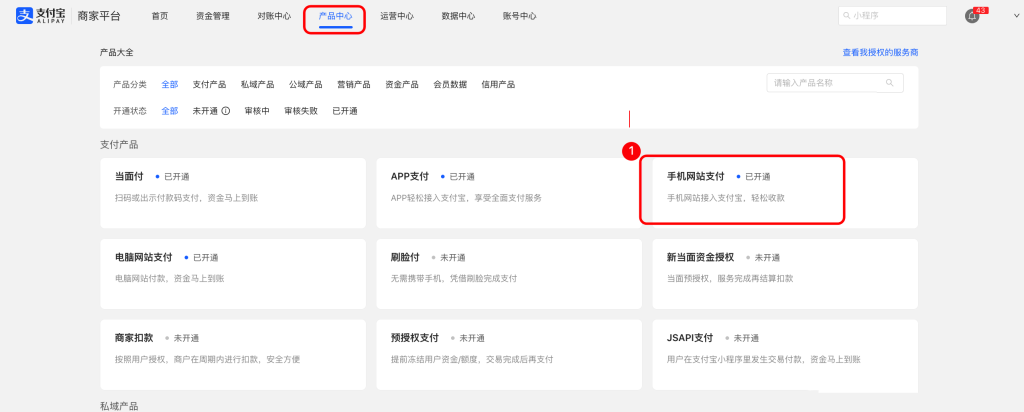Filter activation status by 已开通
The width and height of the screenshot is (1024, 412).
click(x=345, y=111)
